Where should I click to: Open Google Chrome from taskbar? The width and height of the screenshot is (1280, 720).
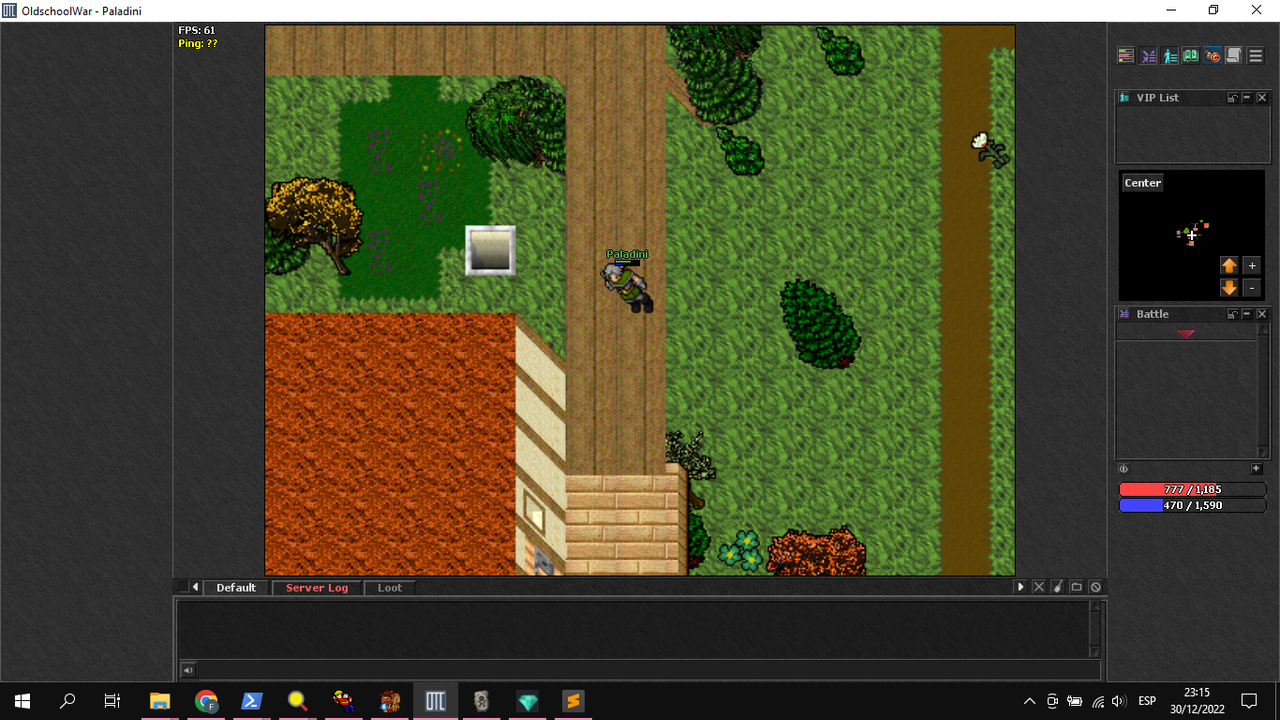click(206, 701)
